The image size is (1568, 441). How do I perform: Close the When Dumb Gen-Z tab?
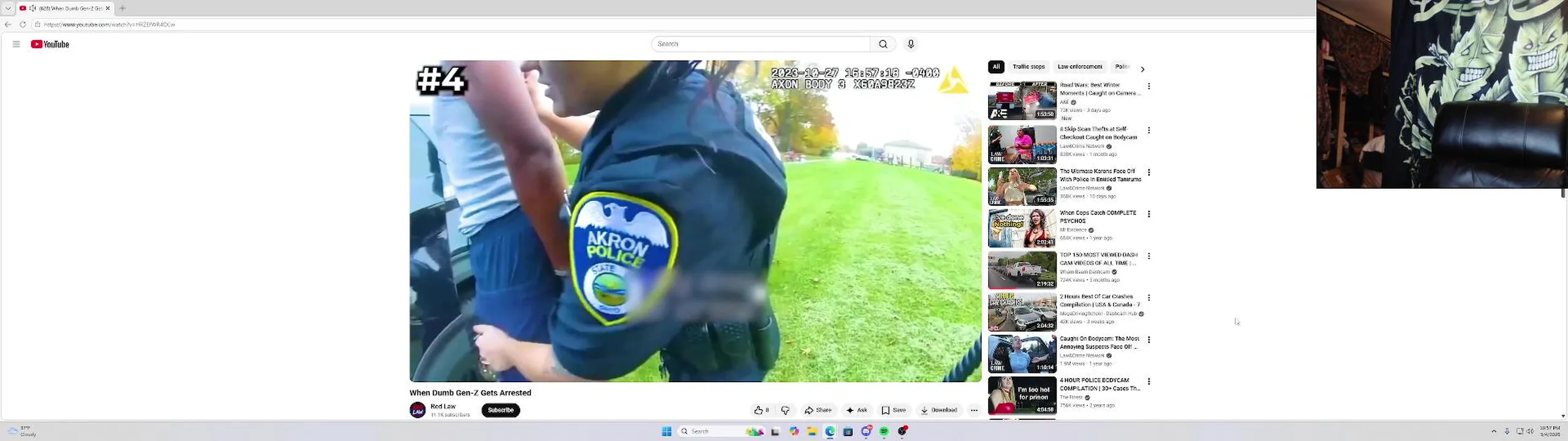[x=108, y=8]
